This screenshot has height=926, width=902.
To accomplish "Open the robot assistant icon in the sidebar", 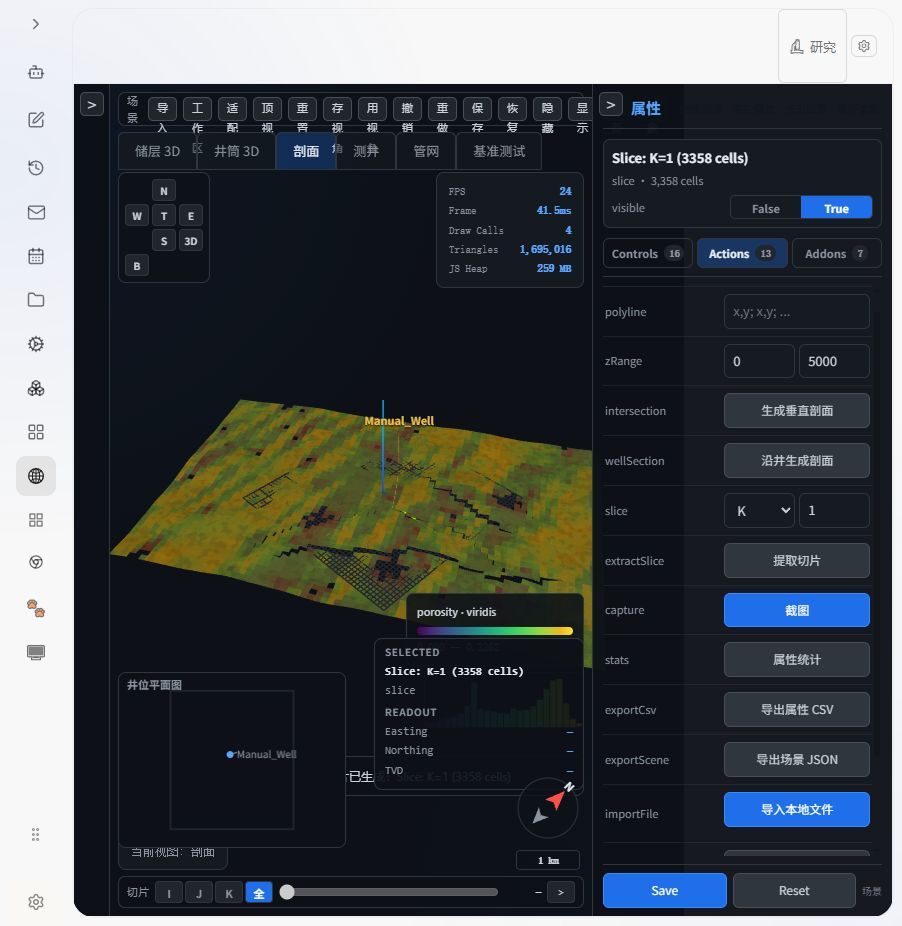I will click(x=36, y=72).
